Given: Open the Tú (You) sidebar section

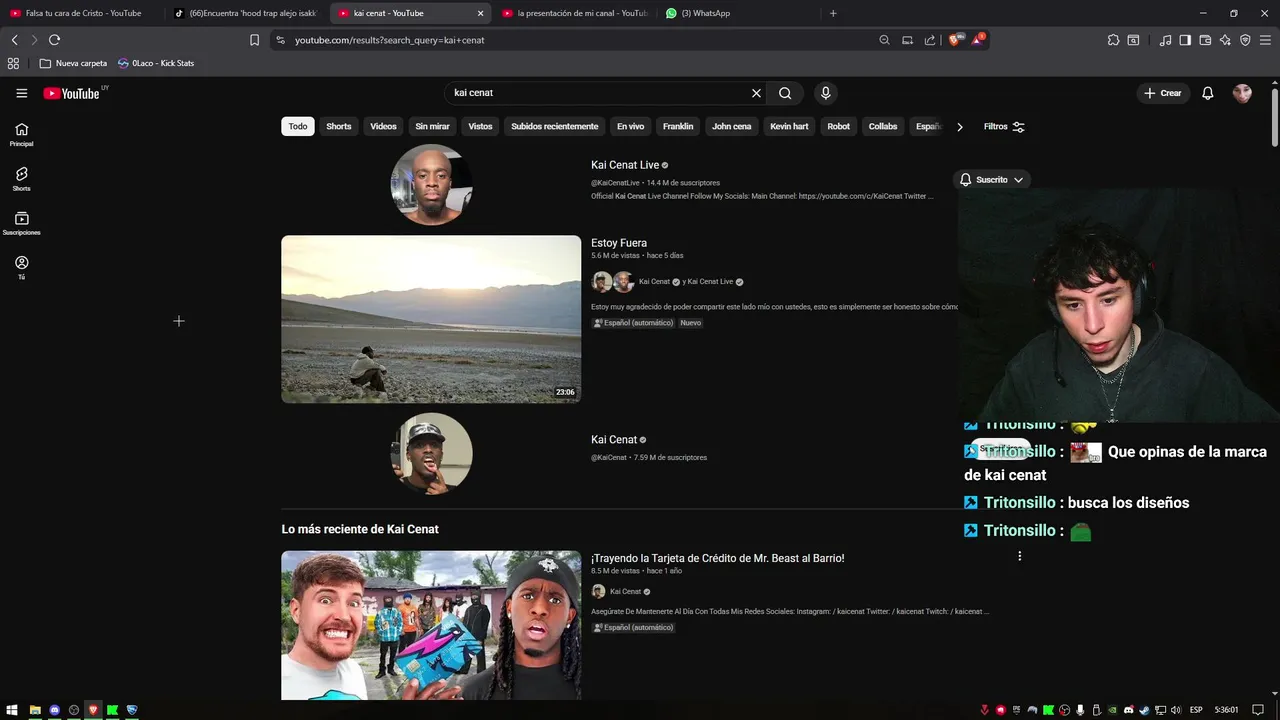Looking at the screenshot, I should coord(21,267).
